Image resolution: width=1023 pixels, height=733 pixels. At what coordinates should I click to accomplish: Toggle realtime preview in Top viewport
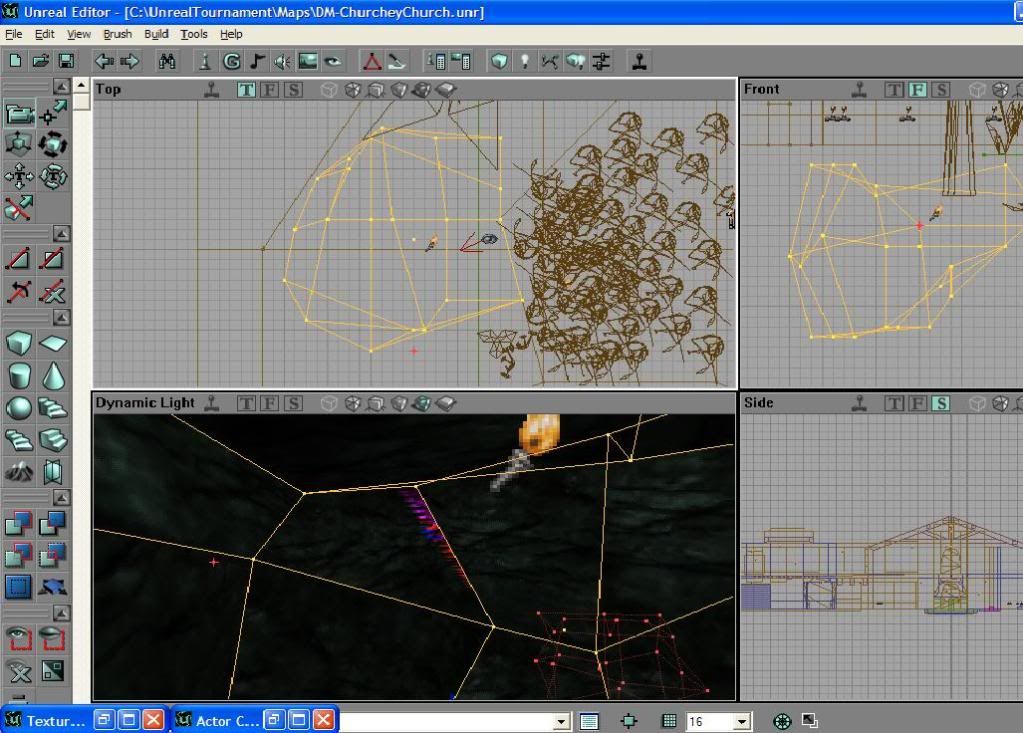tap(211, 89)
